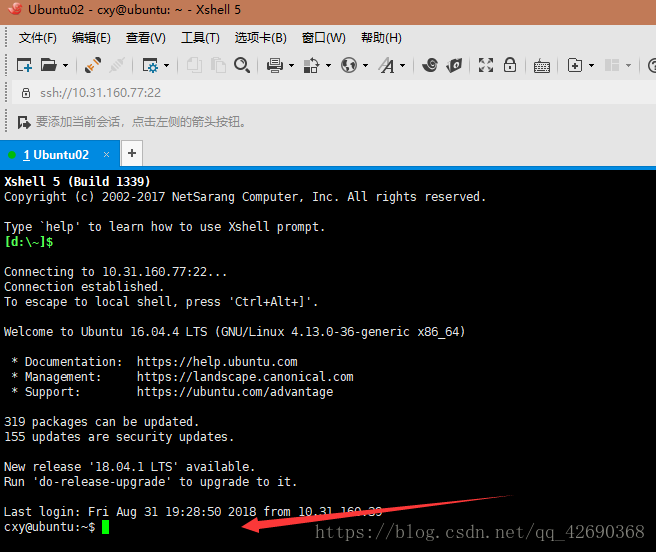This screenshot has width=656, height=552.
Task: Expand the Open session dropdown arrow
Action: coord(65,65)
